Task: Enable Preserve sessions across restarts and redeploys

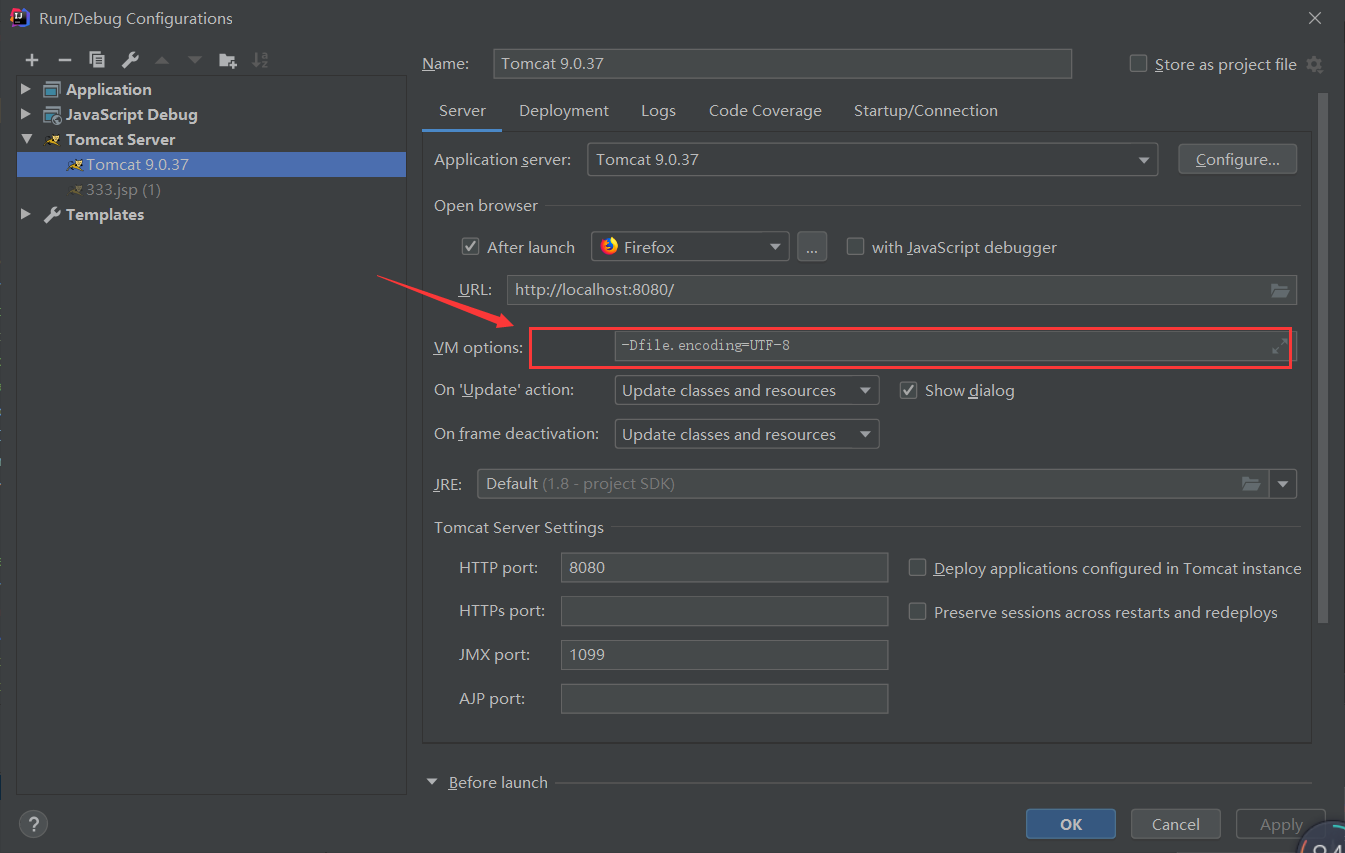Action: 917,611
